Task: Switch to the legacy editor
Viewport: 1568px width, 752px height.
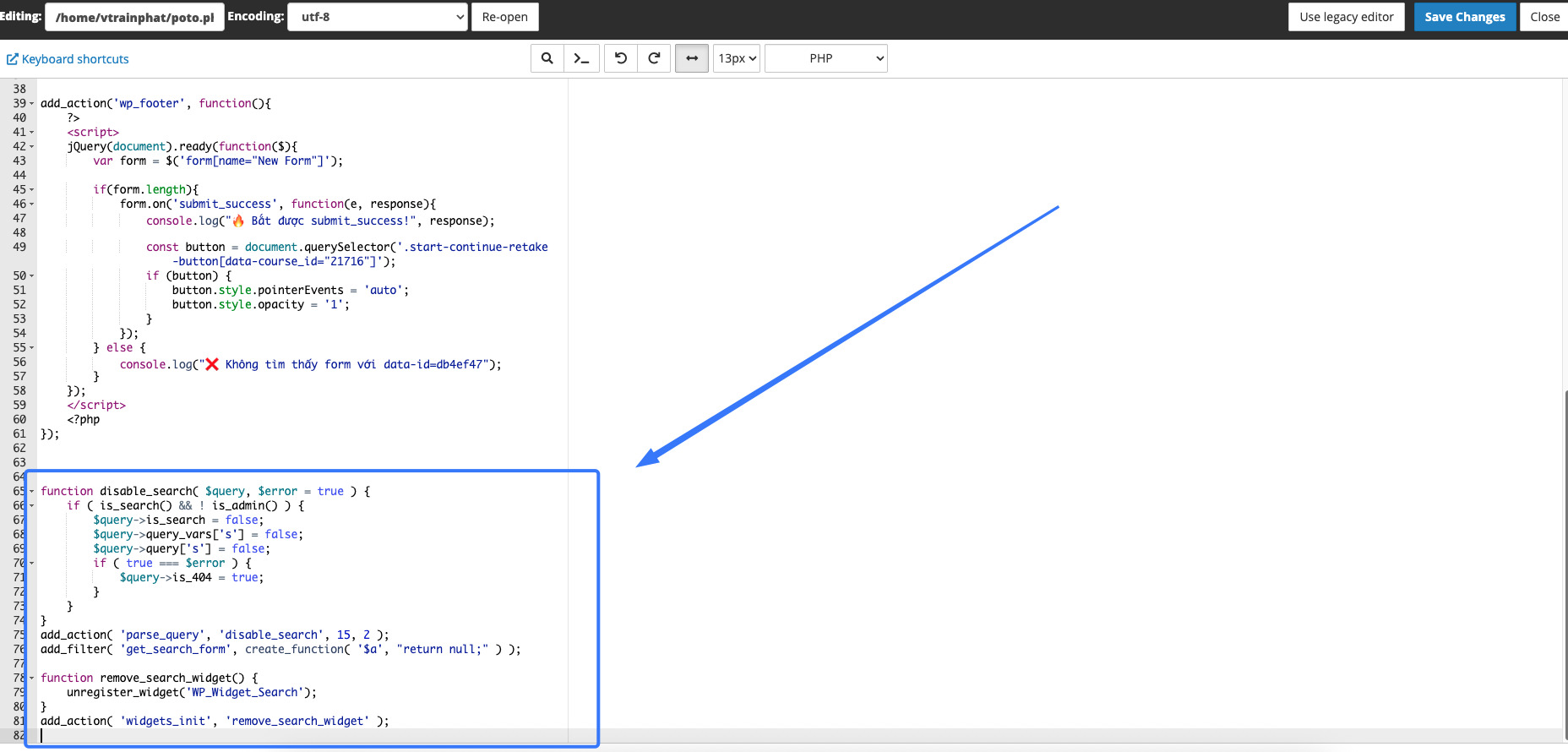Action: click(1346, 17)
